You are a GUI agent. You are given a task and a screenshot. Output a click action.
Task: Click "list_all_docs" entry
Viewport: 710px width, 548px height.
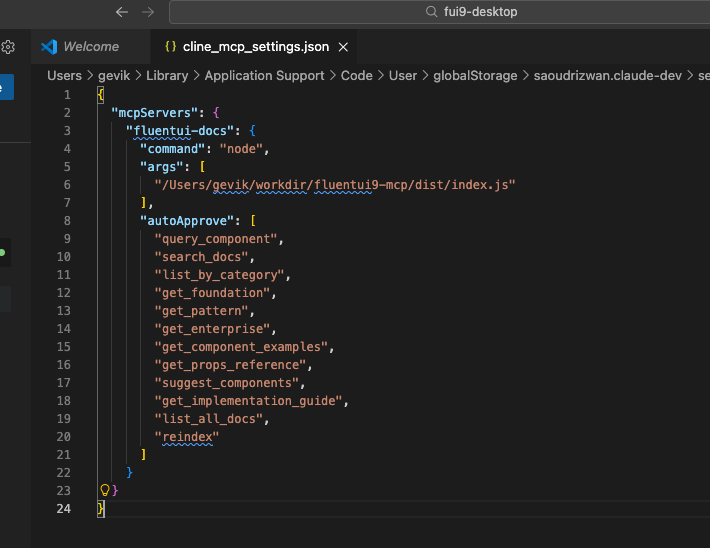(209, 419)
